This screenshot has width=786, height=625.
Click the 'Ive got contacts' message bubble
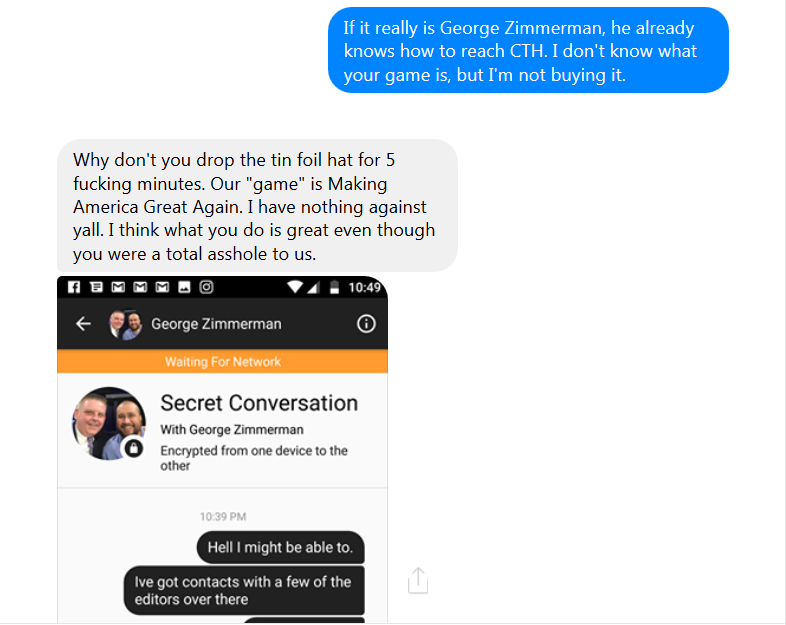244,590
